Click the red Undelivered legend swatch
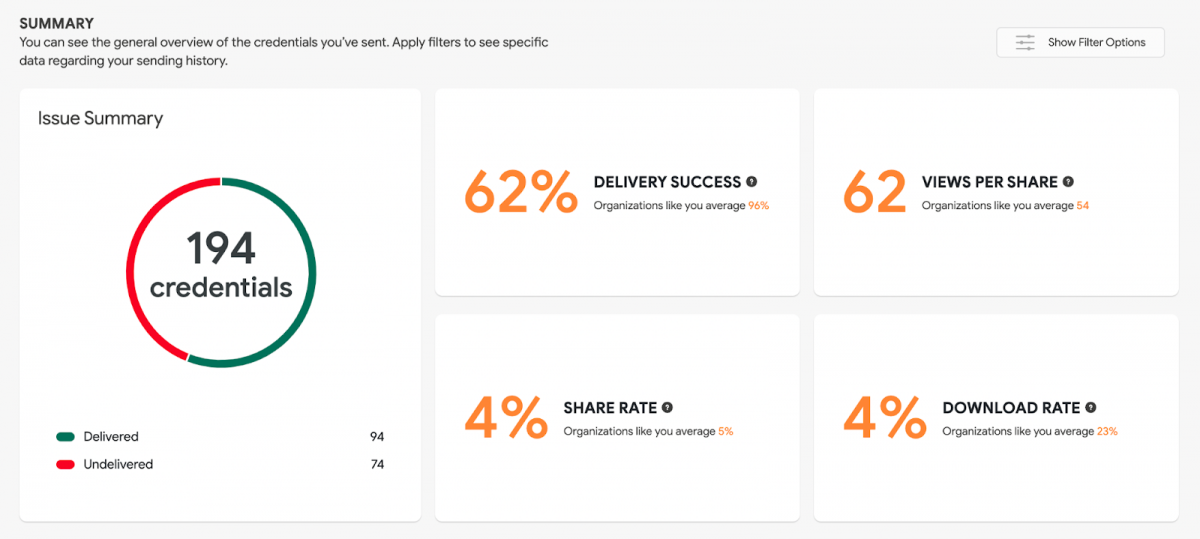The width and height of the screenshot is (1200, 539). click(66, 464)
